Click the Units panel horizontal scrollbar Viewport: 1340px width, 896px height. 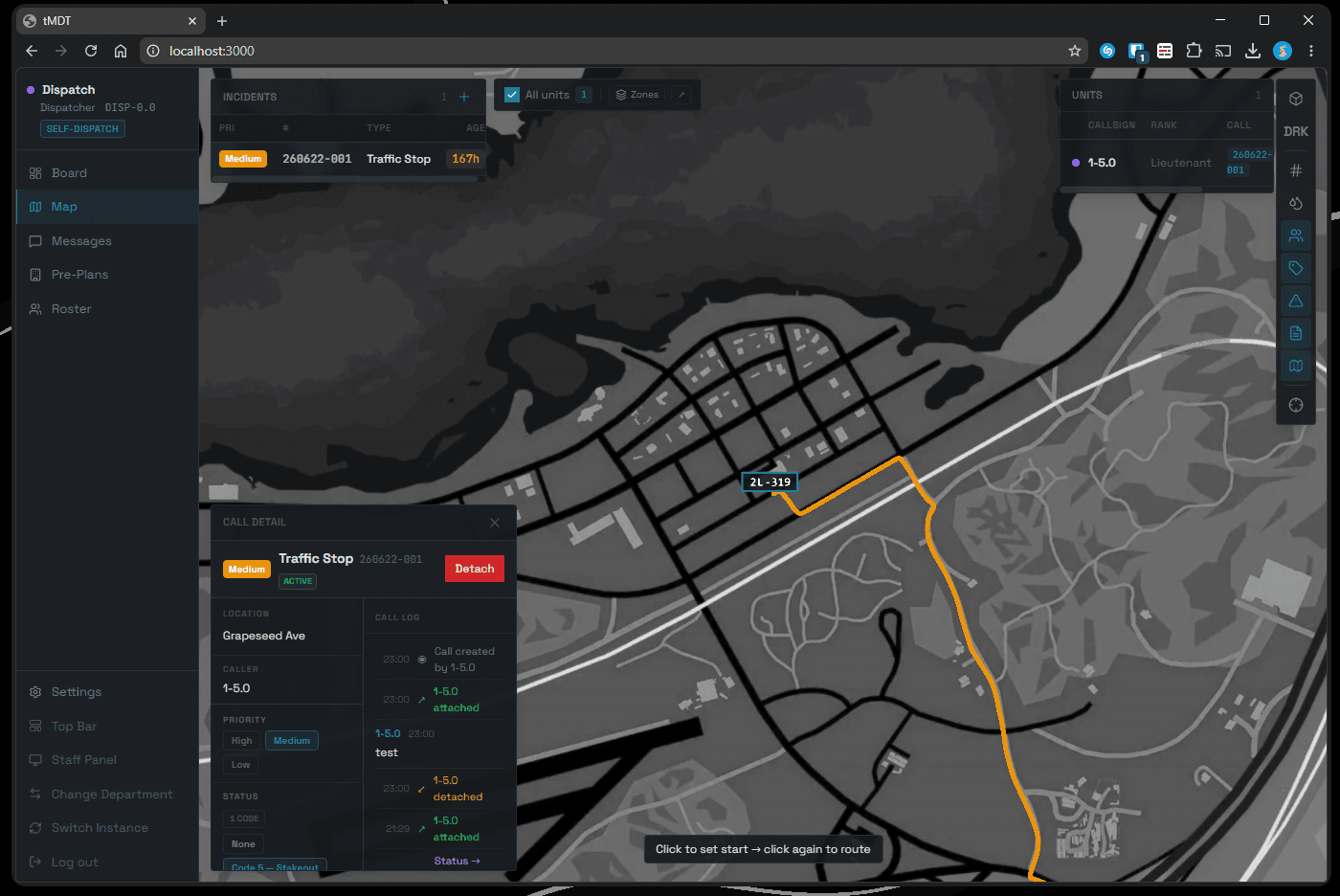click(x=1131, y=190)
